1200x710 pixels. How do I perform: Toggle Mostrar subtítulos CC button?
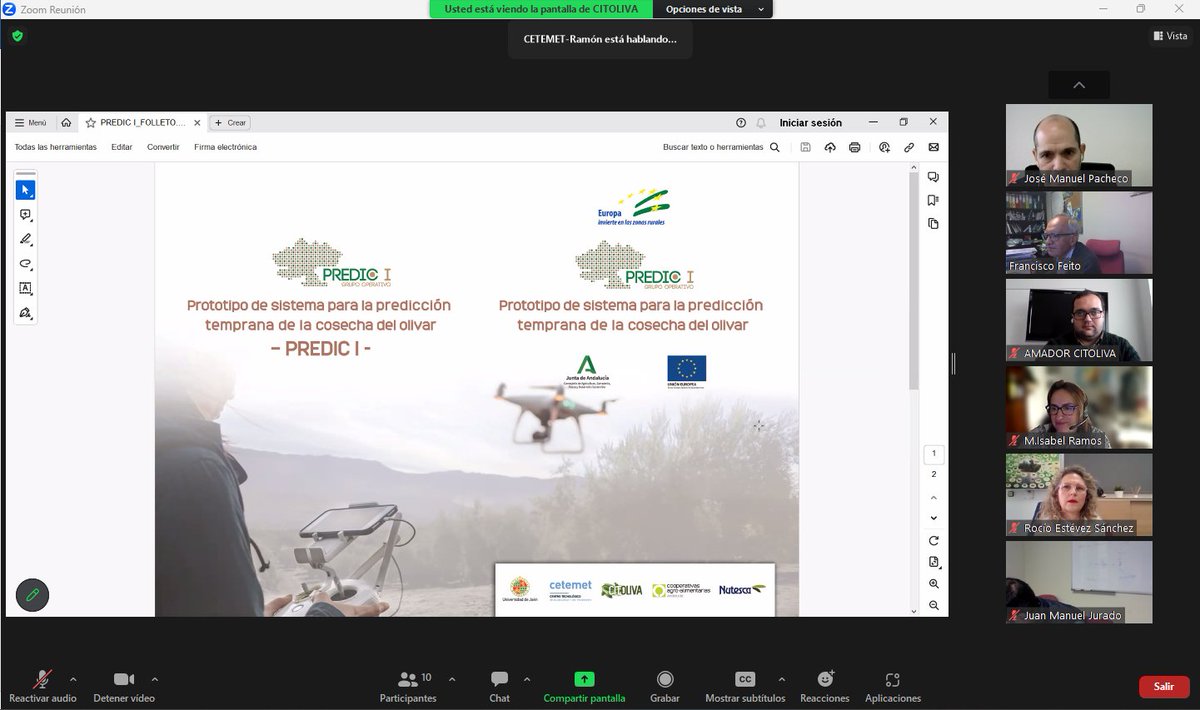[745, 686]
